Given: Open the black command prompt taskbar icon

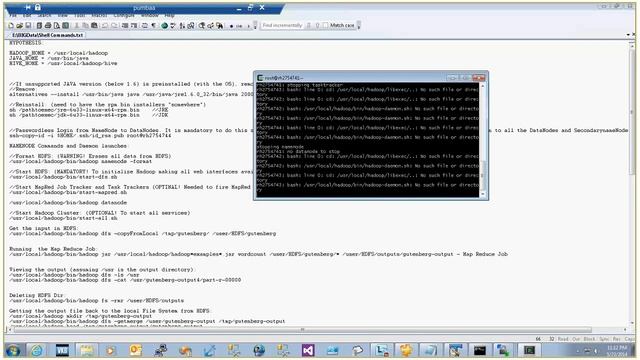Looking at the screenshot, I should click(x=480, y=350).
